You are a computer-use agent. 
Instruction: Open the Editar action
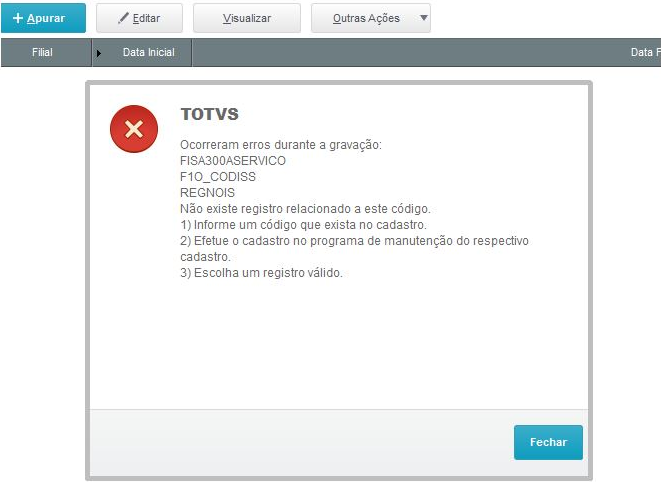tap(140, 18)
